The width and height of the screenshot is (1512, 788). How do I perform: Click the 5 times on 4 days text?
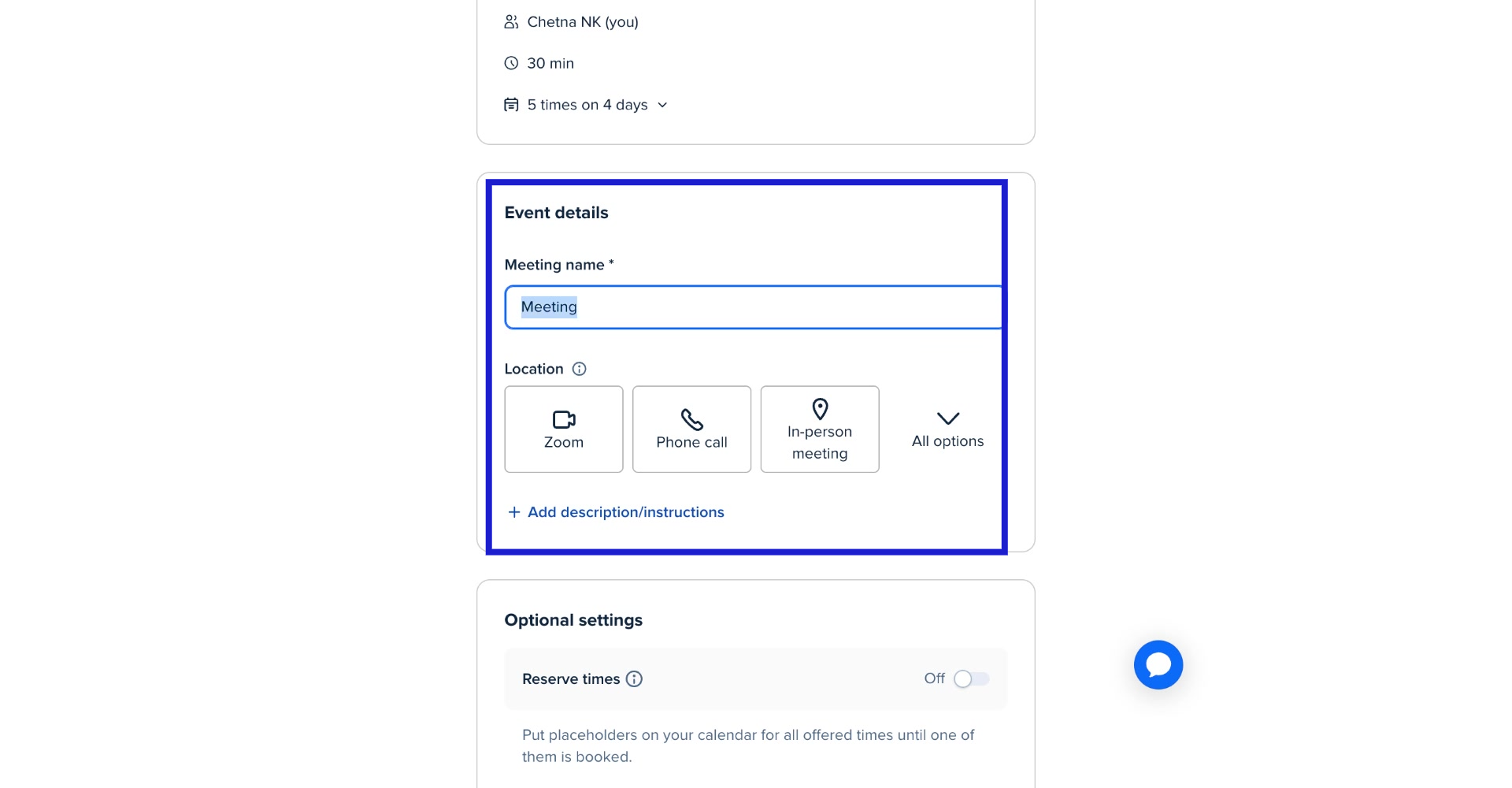click(587, 105)
